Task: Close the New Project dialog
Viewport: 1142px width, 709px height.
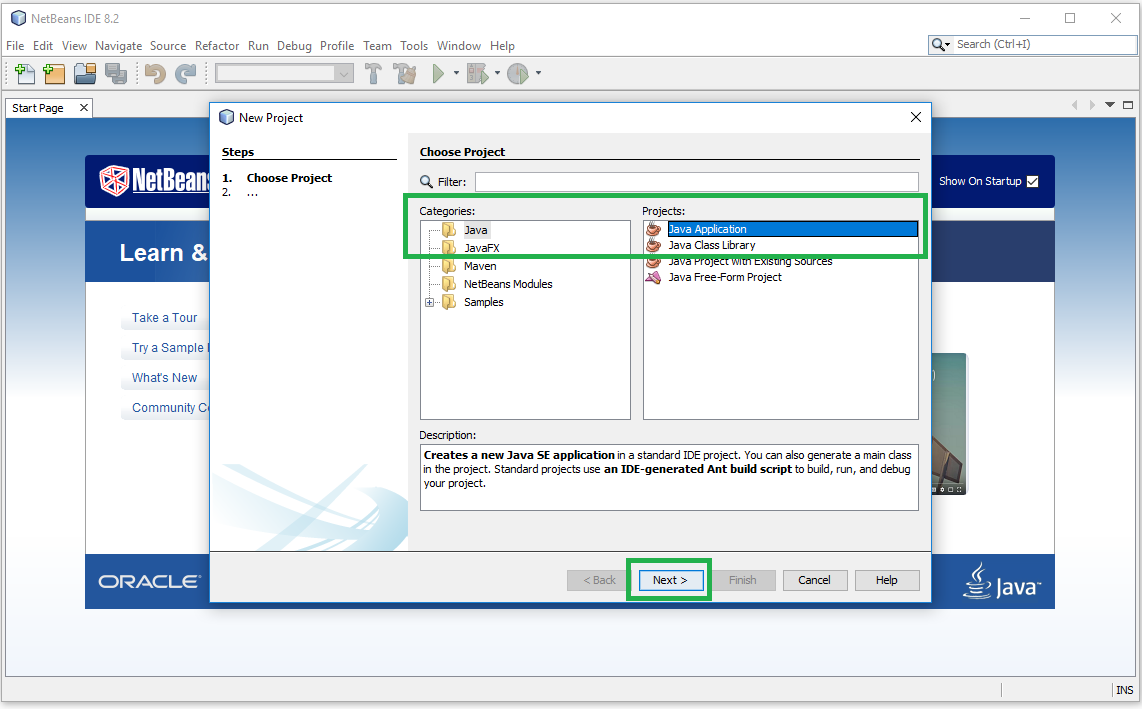Action: coord(915,117)
